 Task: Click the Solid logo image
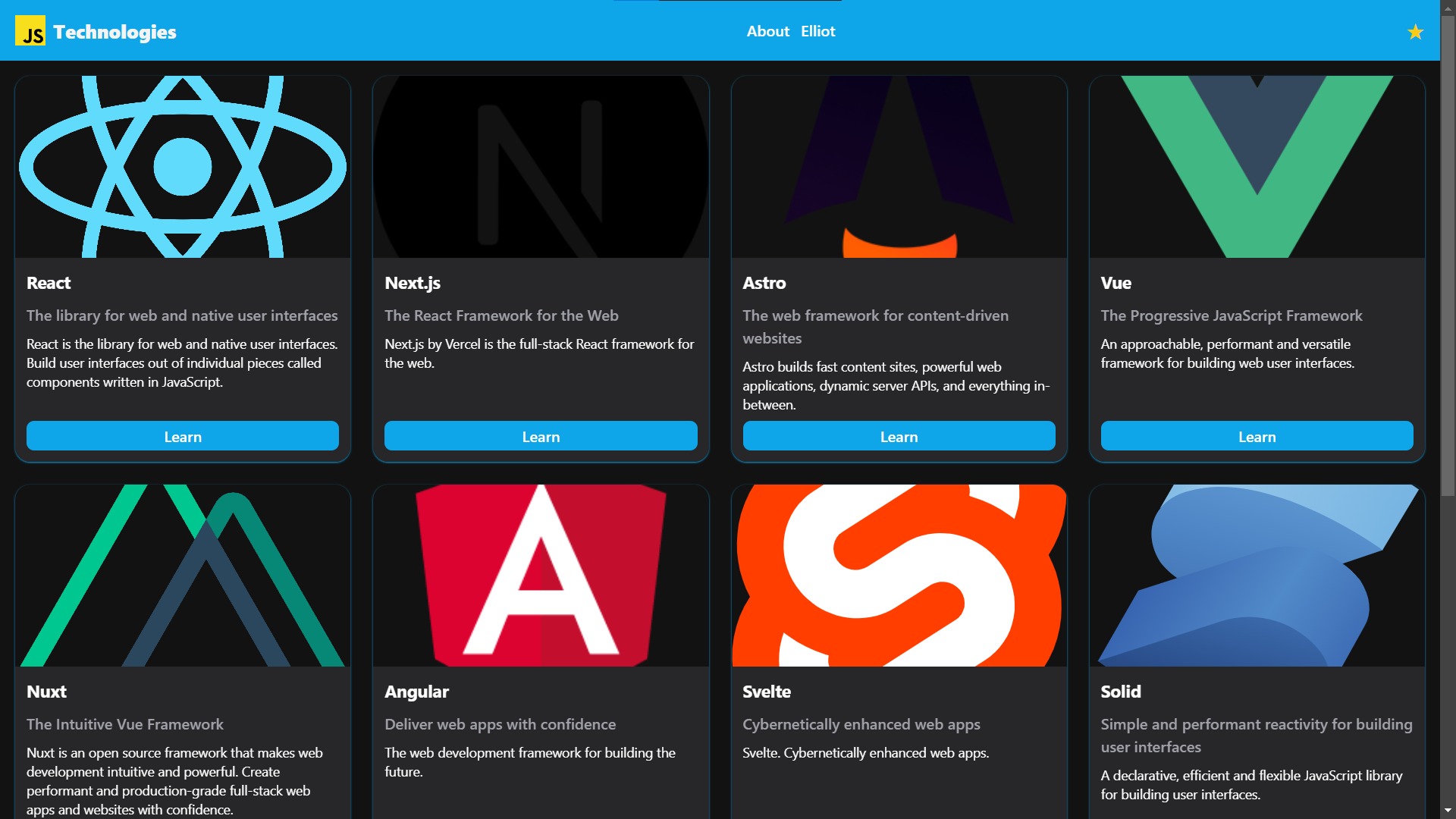click(1257, 576)
